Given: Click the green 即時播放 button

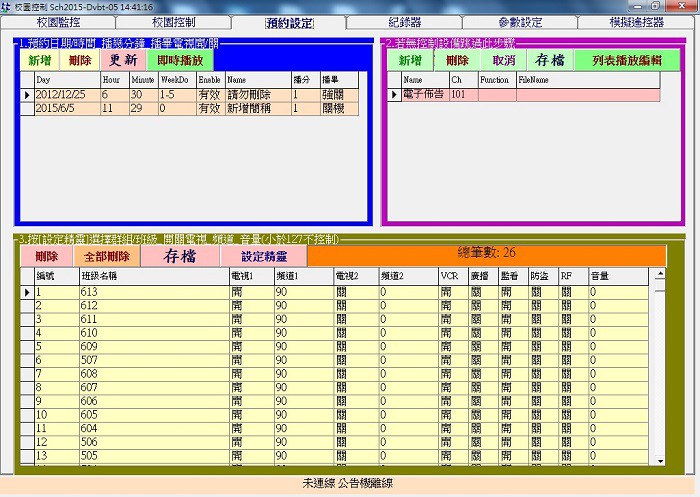Looking at the screenshot, I should click(x=180, y=60).
